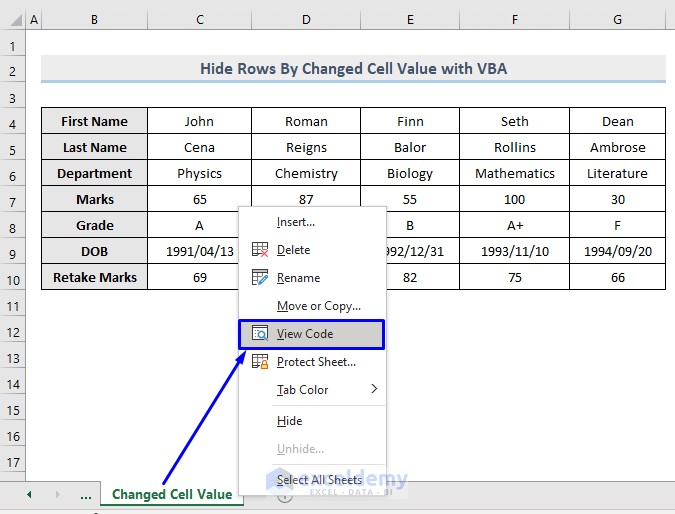Click Select All Sheets menu entry
The width and height of the screenshot is (675, 514).
pyautogui.click(x=319, y=480)
